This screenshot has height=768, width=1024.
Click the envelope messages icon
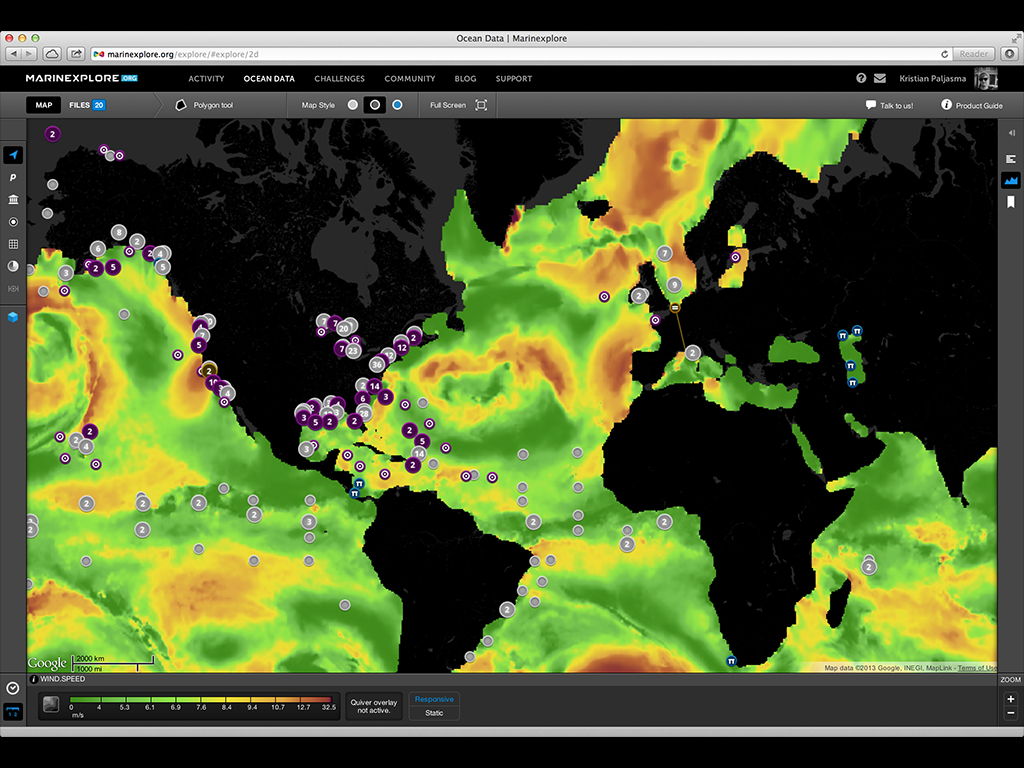(880, 78)
